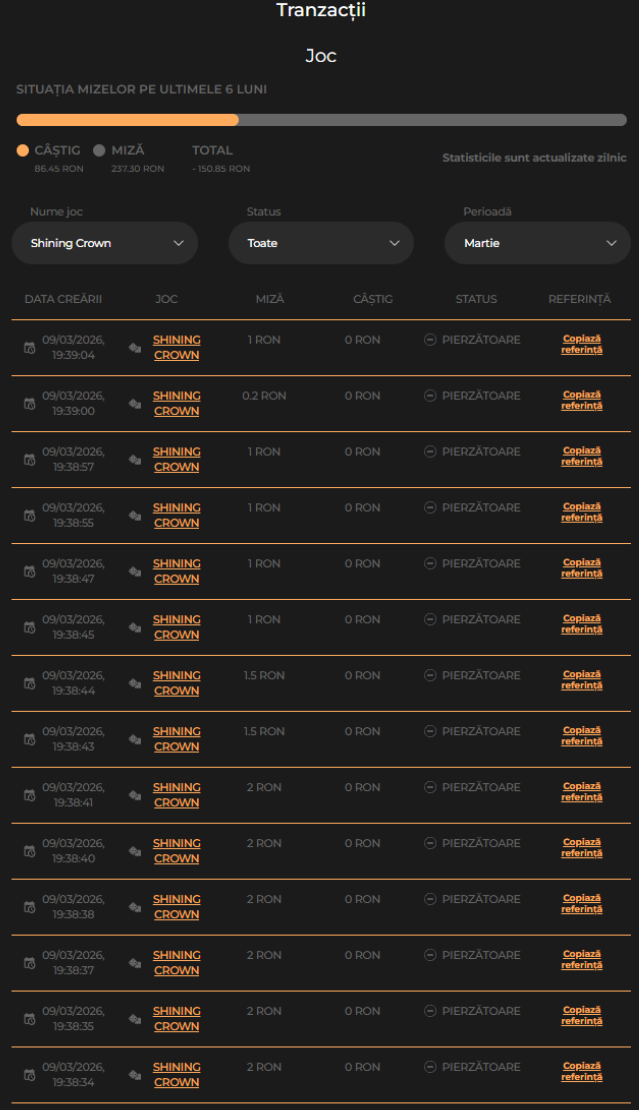Click game dice icon in 19:38:55 row
639x1110 pixels.
[135, 515]
